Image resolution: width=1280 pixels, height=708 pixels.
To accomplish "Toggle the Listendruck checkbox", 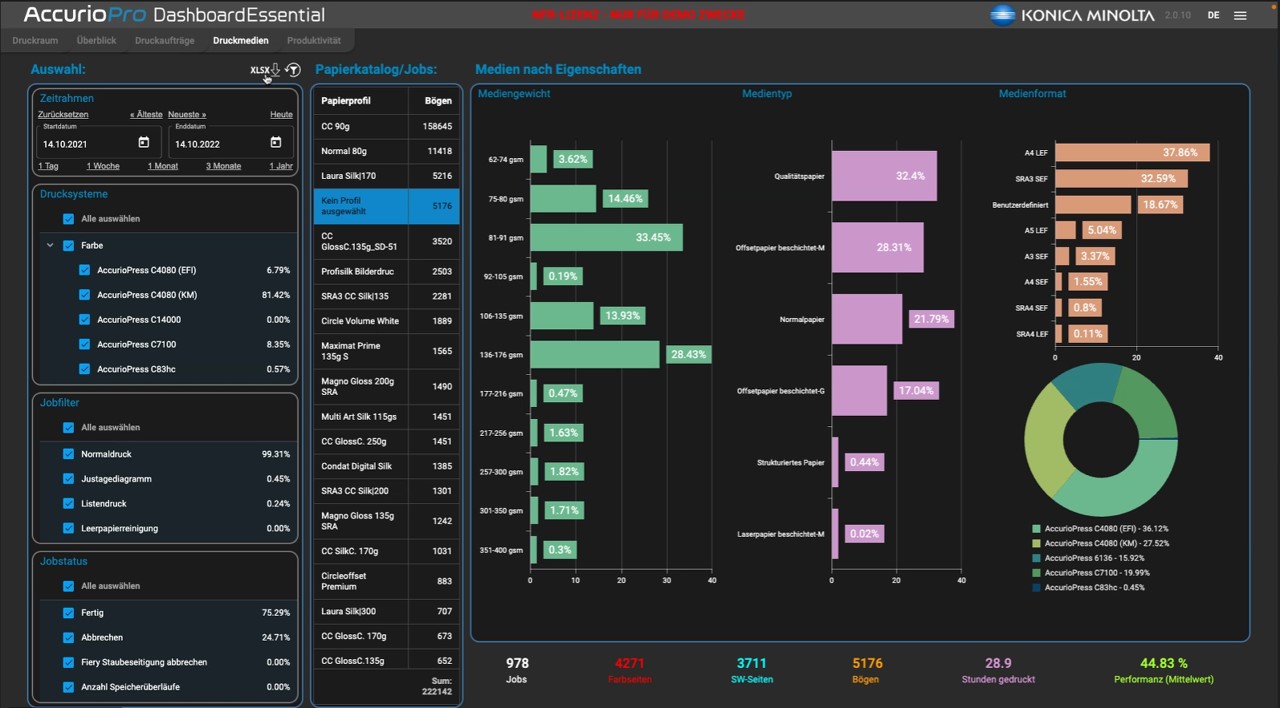I will coord(68,503).
